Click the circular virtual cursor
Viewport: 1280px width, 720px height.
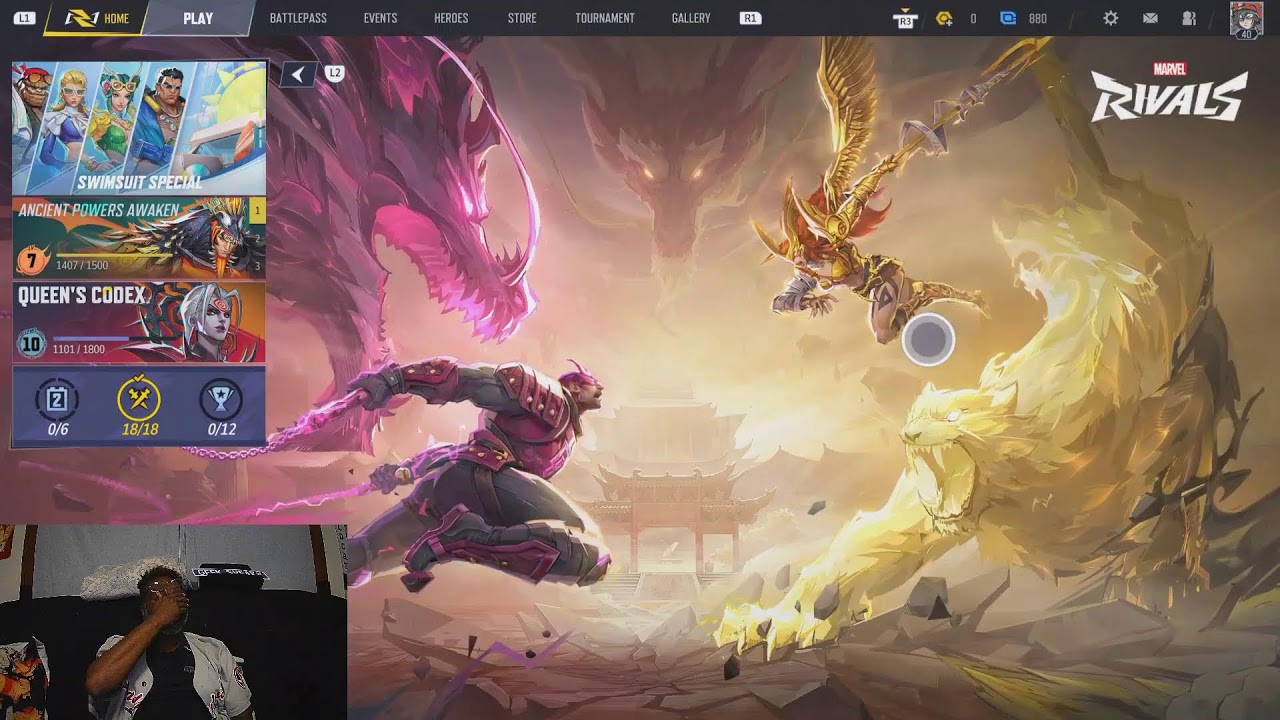pyautogui.click(x=928, y=340)
